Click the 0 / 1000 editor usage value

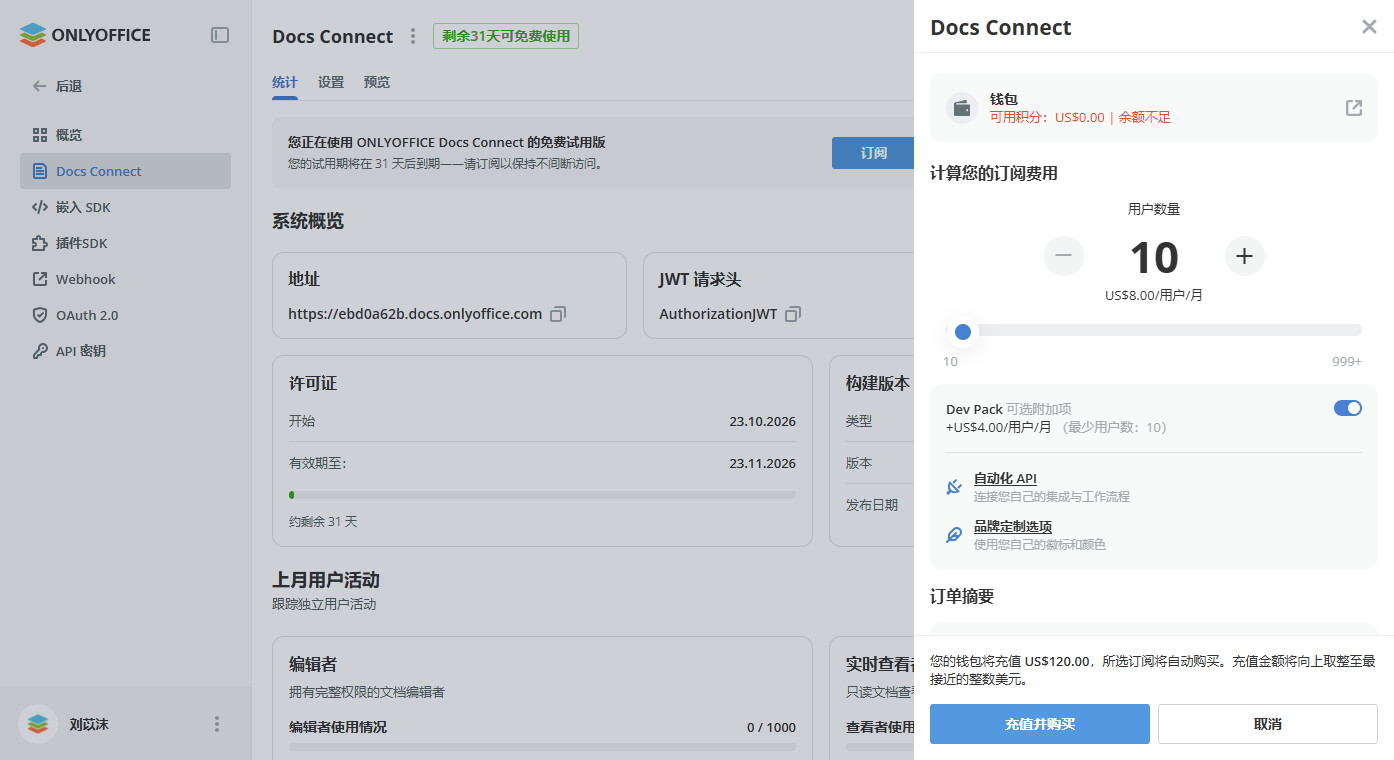[x=772, y=728]
